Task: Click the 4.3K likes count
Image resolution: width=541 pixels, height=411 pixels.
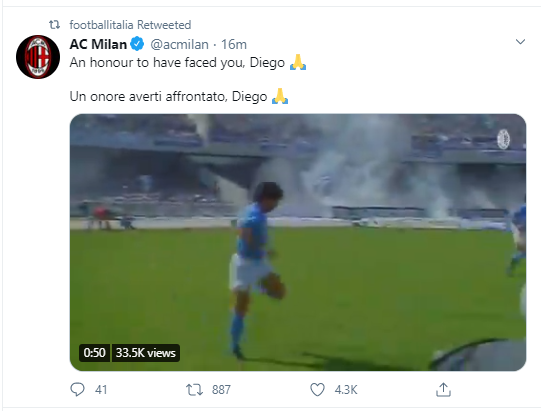Action: (346, 390)
